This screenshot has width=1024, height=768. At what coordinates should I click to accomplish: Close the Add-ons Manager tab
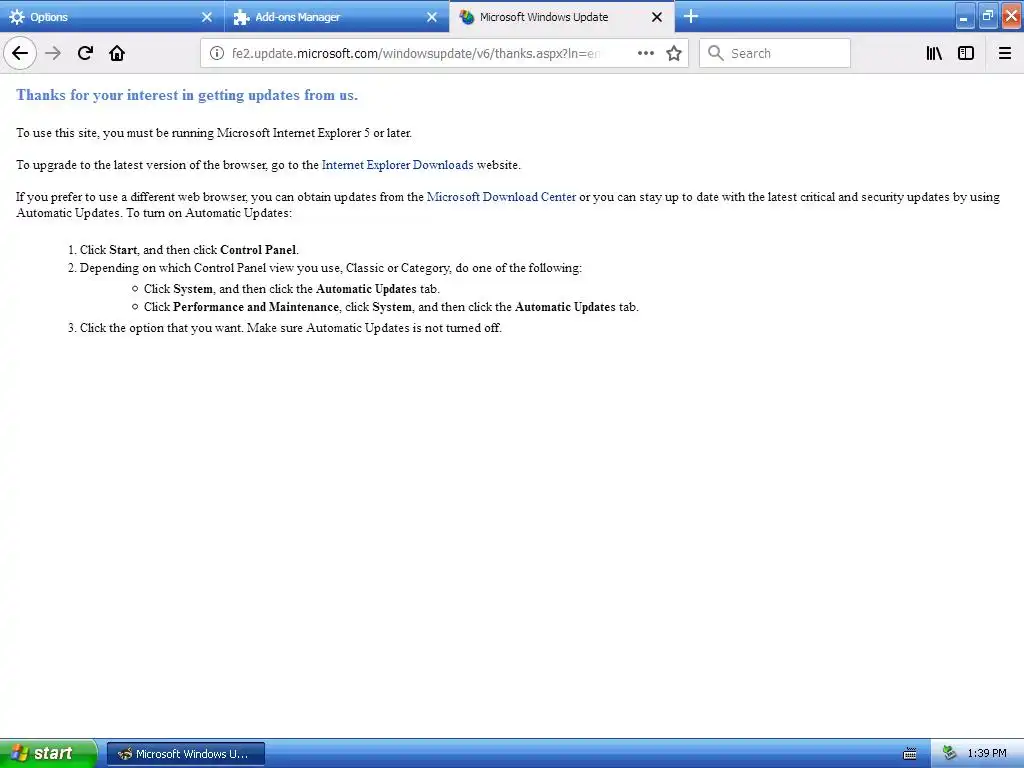pyautogui.click(x=432, y=17)
